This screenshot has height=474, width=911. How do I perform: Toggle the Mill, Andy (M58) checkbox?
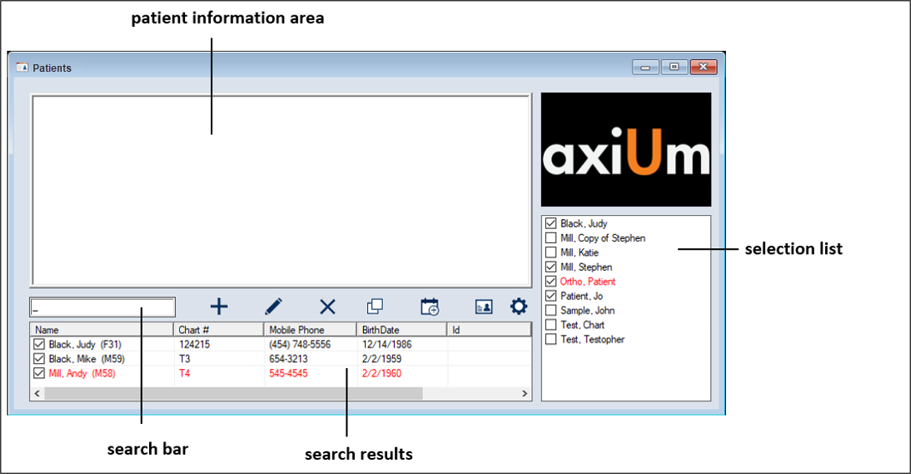click(x=40, y=373)
